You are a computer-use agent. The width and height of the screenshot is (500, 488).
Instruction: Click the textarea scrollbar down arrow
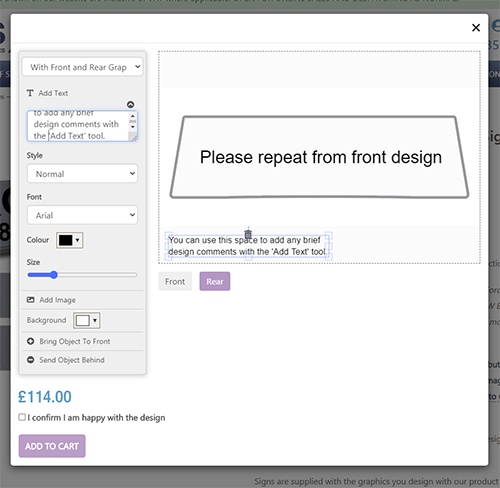coord(133,127)
